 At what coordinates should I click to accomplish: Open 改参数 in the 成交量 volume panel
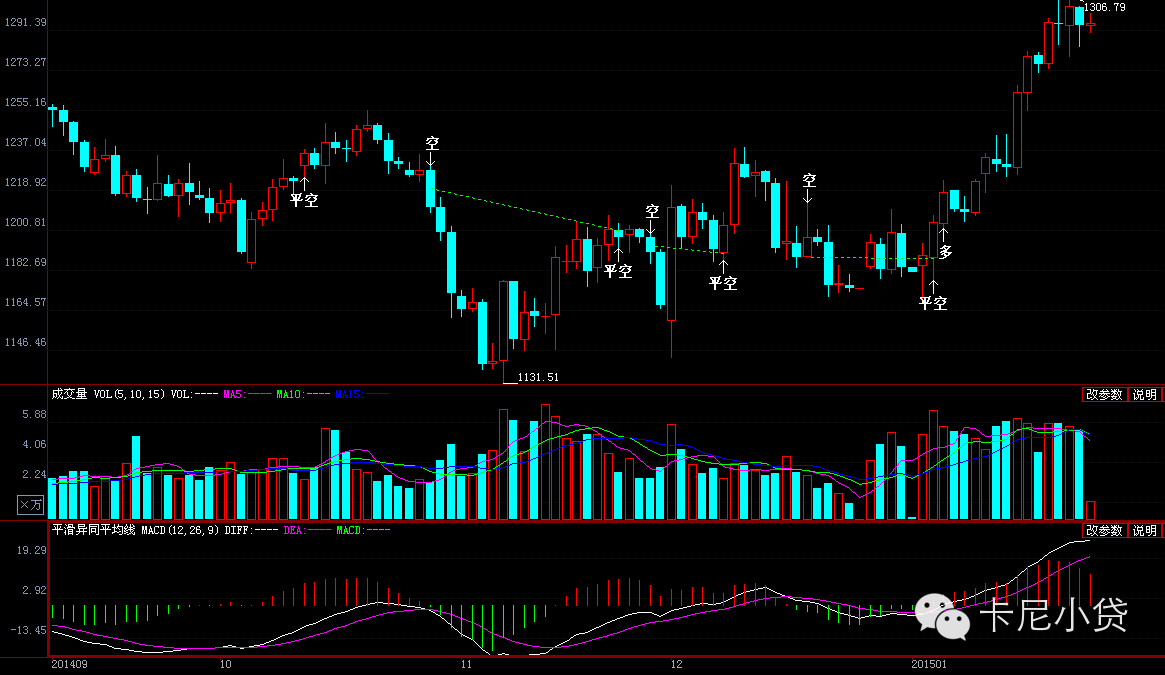click(x=1104, y=395)
